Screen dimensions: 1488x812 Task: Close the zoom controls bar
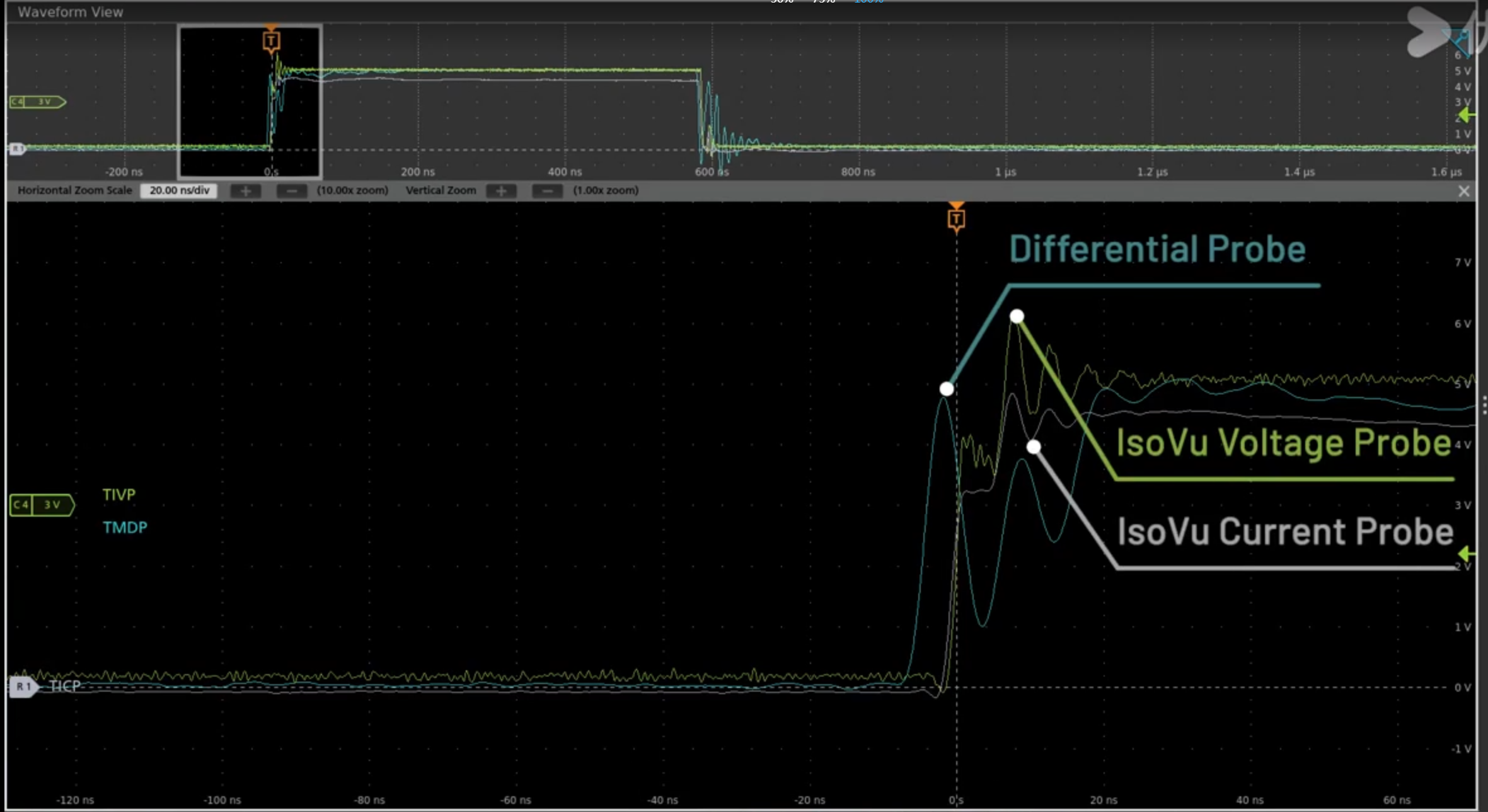click(x=1463, y=192)
